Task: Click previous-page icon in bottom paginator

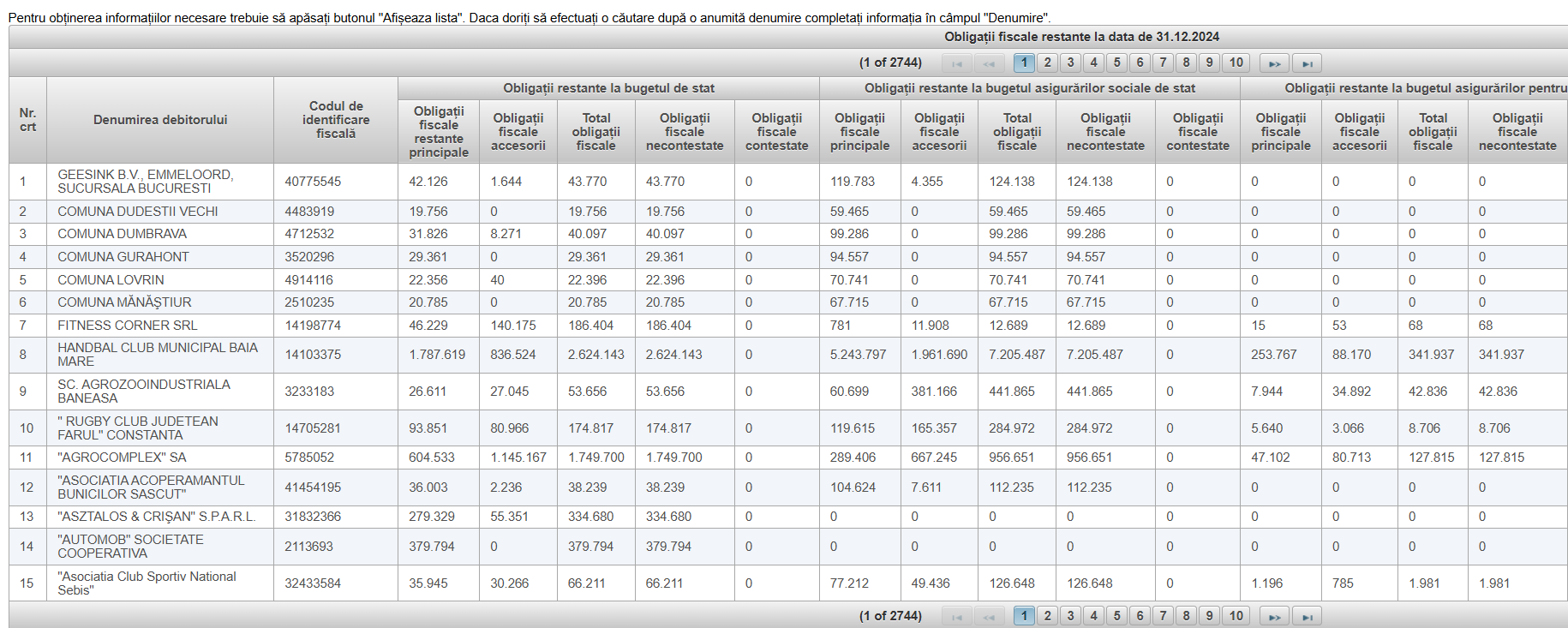Action: click(989, 616)
